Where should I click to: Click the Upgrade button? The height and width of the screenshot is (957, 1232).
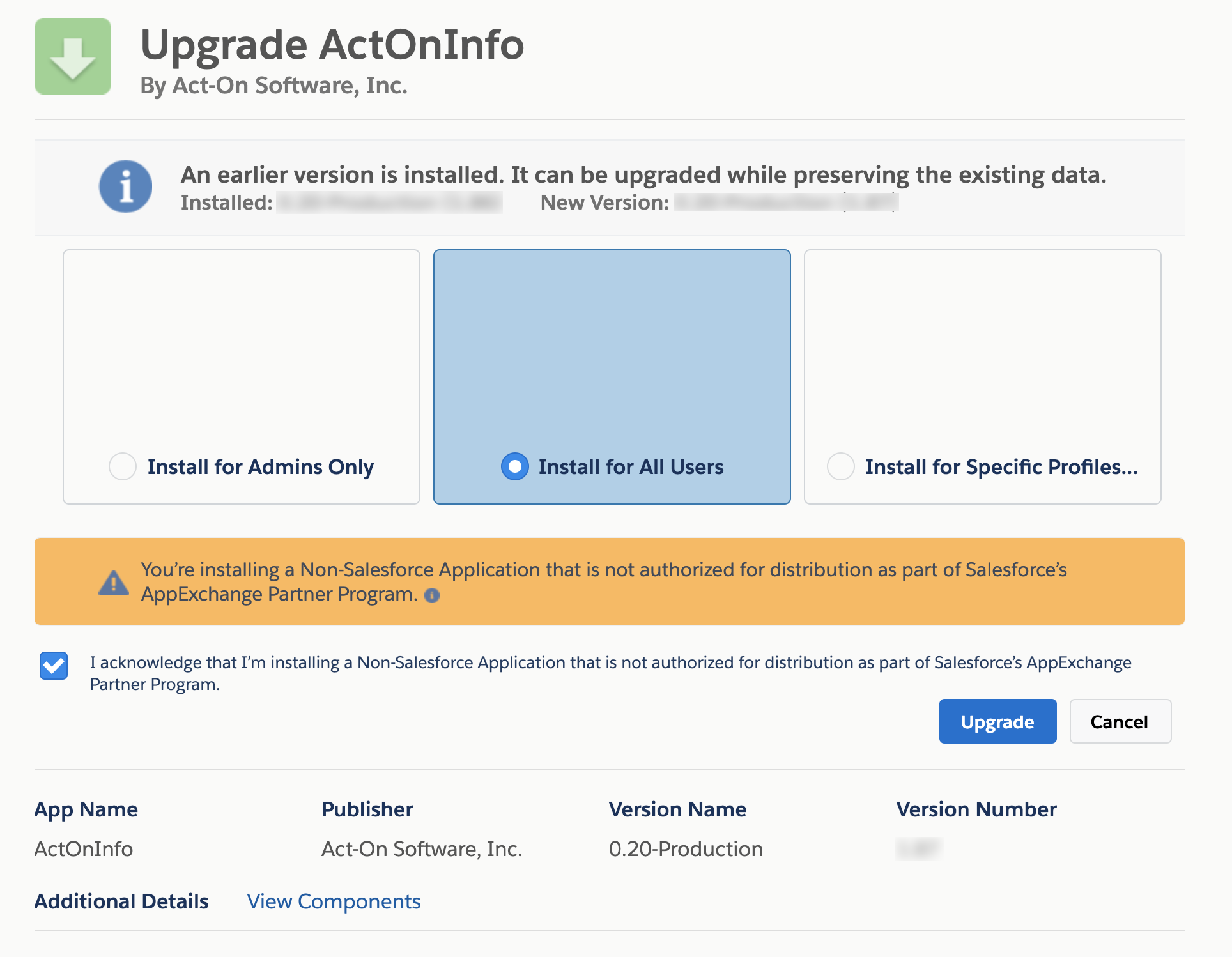click(997, 721)
